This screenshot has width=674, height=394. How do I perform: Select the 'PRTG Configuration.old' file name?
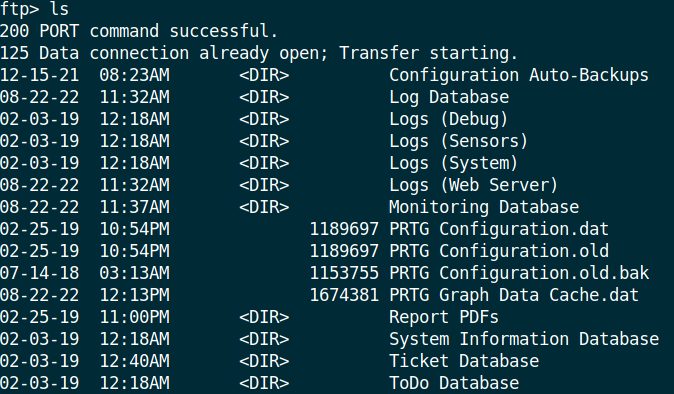coord(499,251)
